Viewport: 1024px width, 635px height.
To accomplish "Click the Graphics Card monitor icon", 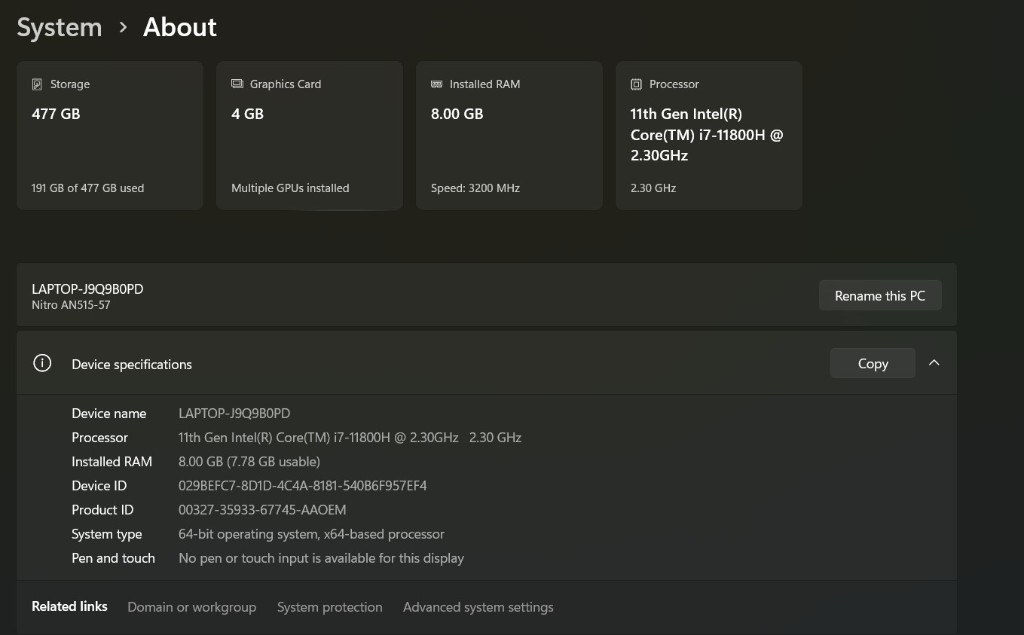I will pyautogui.click(x=237, y=85).
